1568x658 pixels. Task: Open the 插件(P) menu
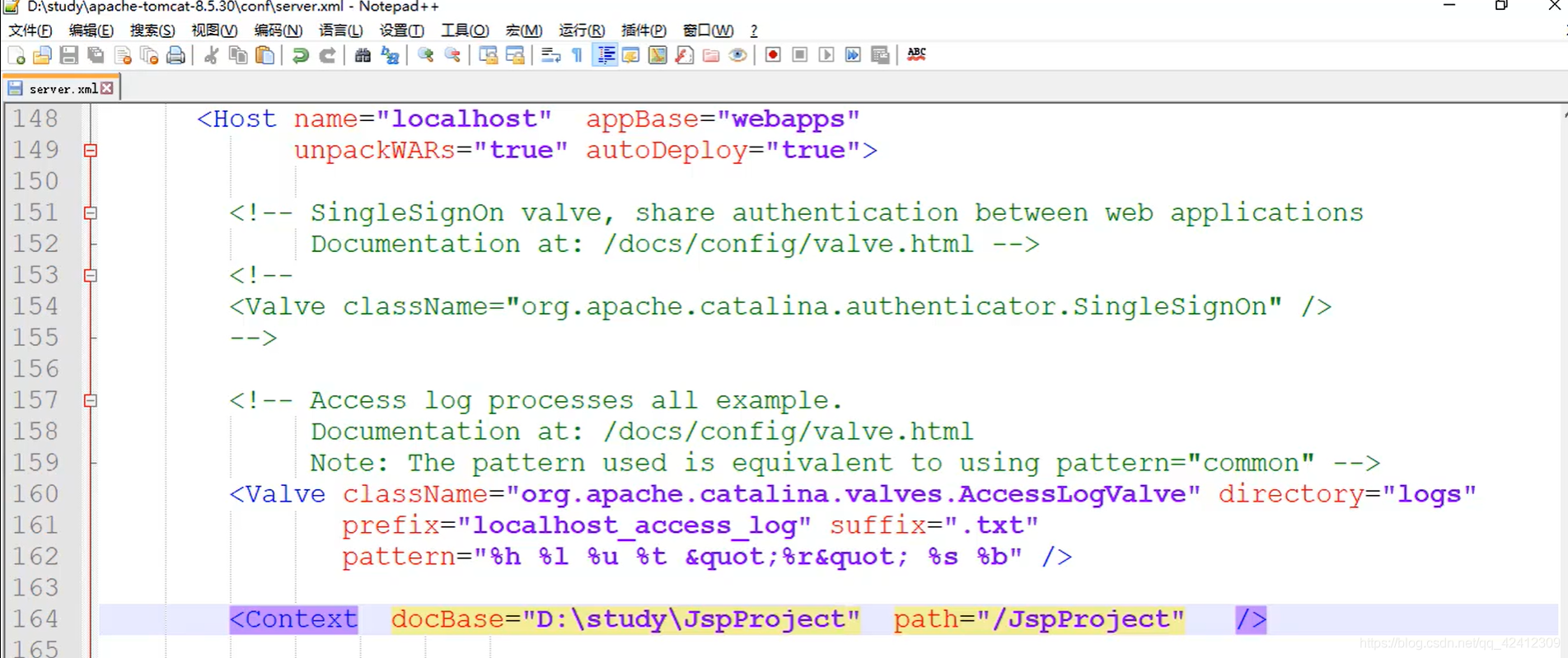(x=644, y=30)
